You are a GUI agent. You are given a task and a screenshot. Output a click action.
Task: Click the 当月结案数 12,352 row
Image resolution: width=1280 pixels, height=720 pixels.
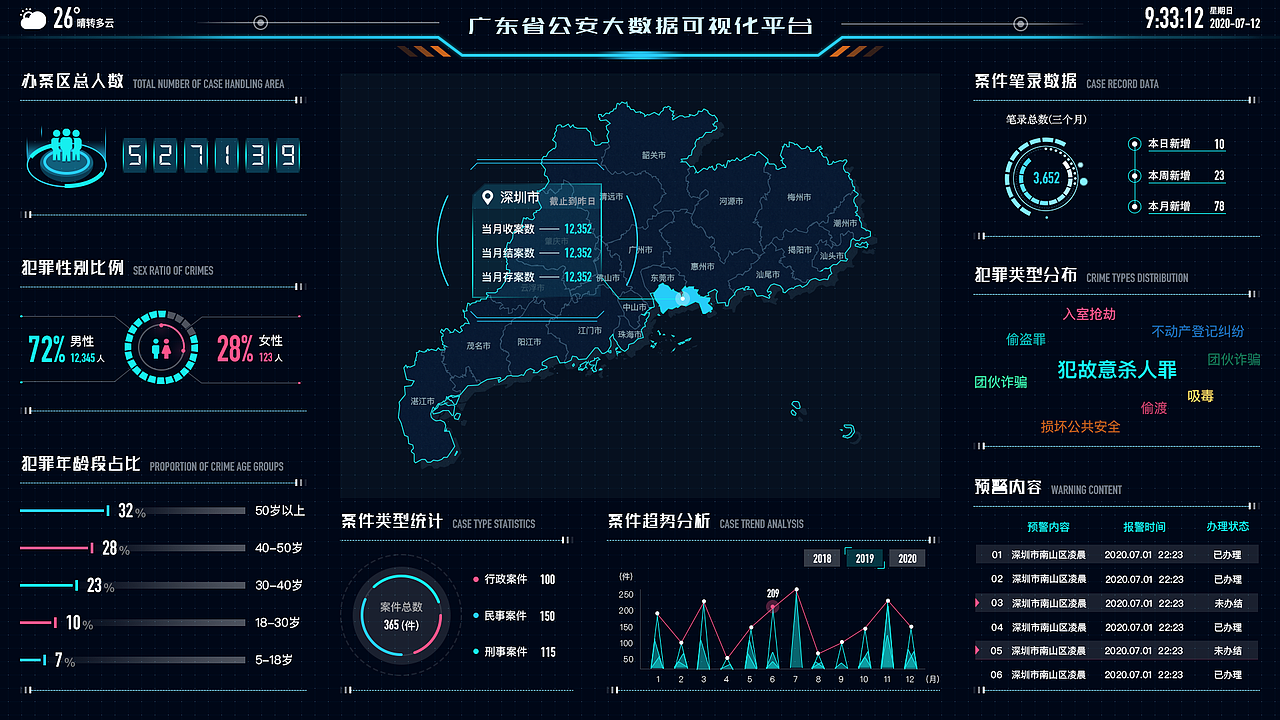537,253
